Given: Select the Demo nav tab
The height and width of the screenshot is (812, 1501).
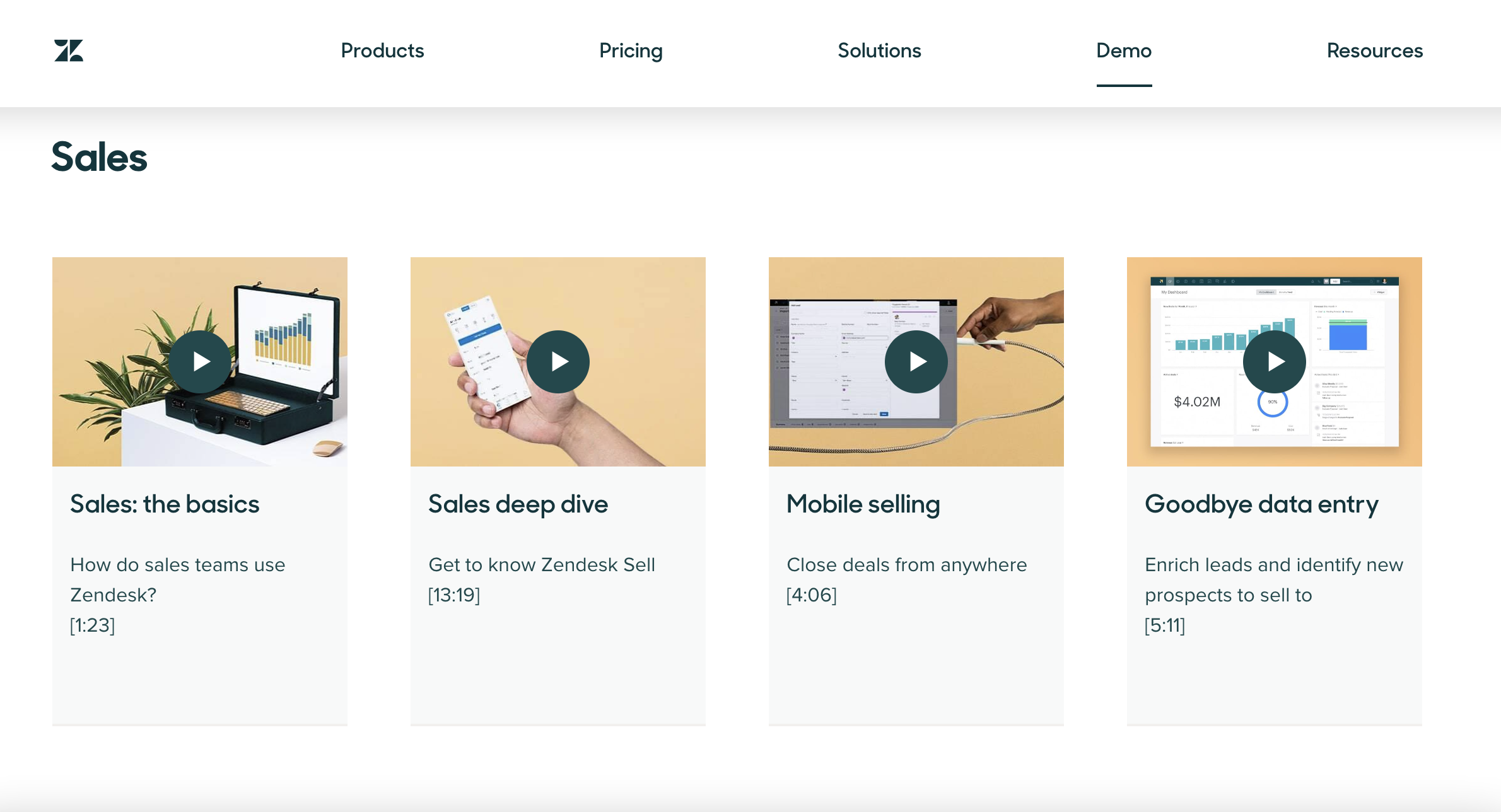Looking at the screenshot, I should (x=1124, y=50).
